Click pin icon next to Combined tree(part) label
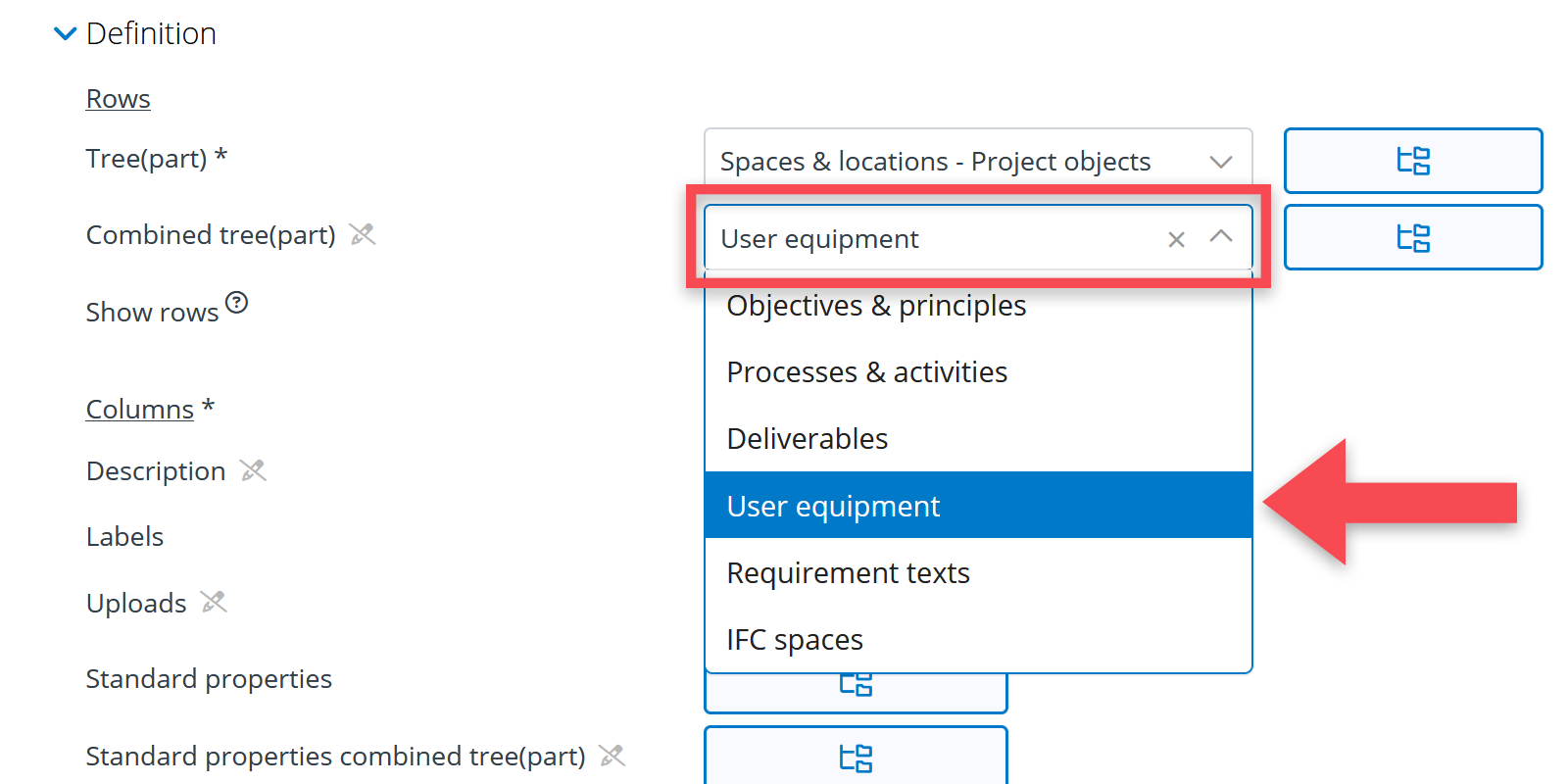Screen dimensions: 1568x784 [x=363, y=234]
